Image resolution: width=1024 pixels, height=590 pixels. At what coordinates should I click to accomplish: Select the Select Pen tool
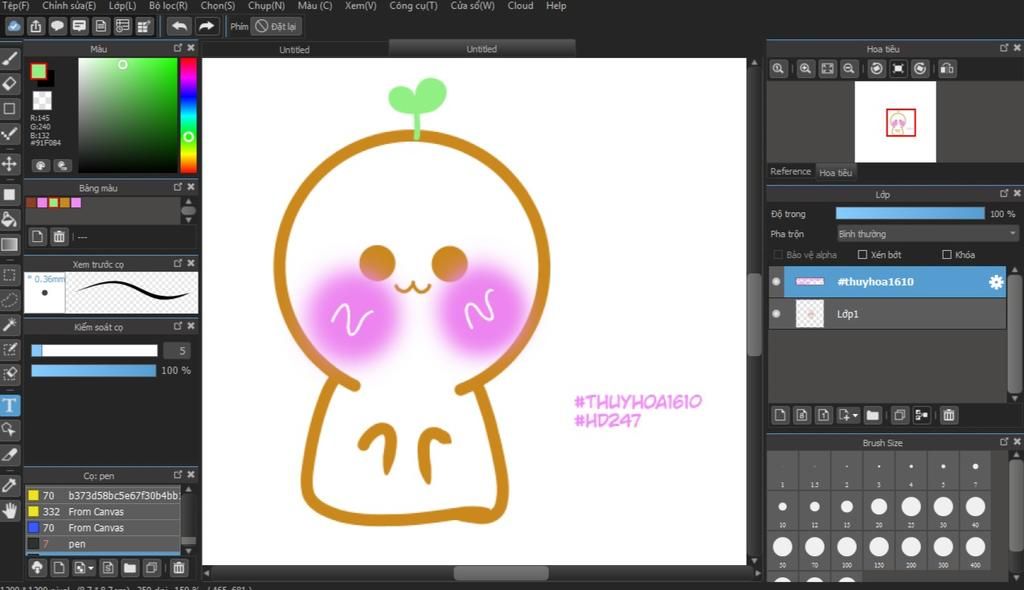pyautogui.click(x=10, y=350)
